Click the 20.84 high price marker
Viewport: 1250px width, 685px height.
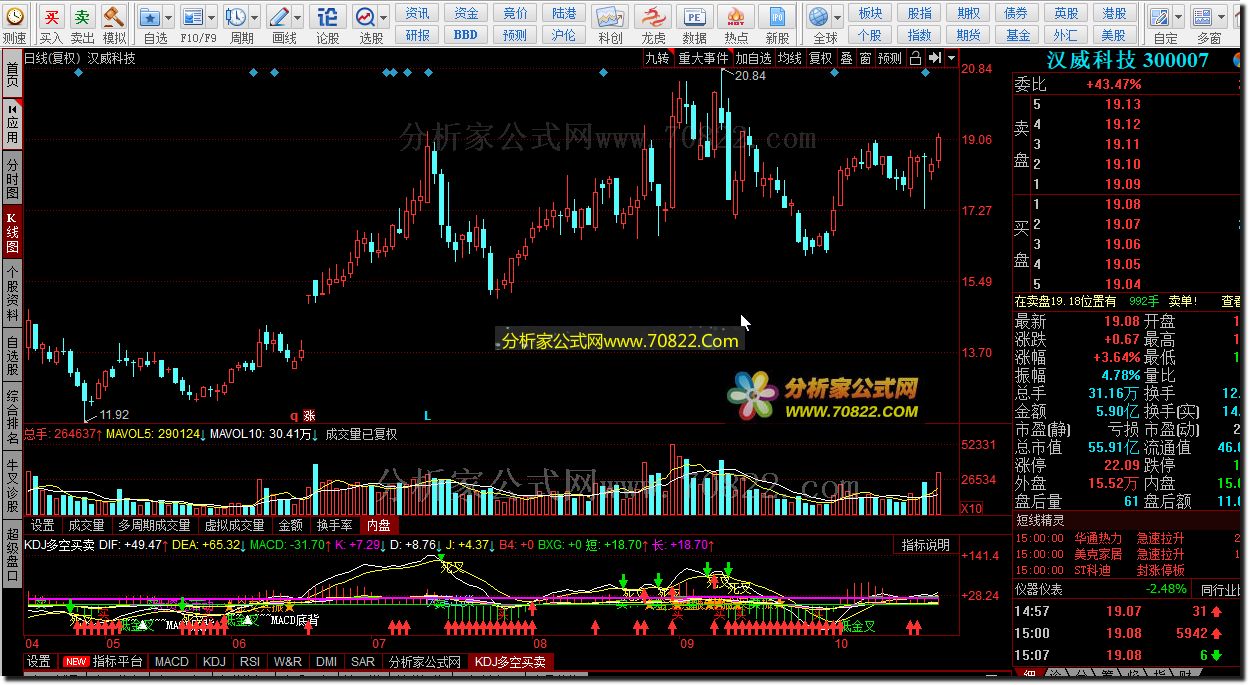click(750, 76)
